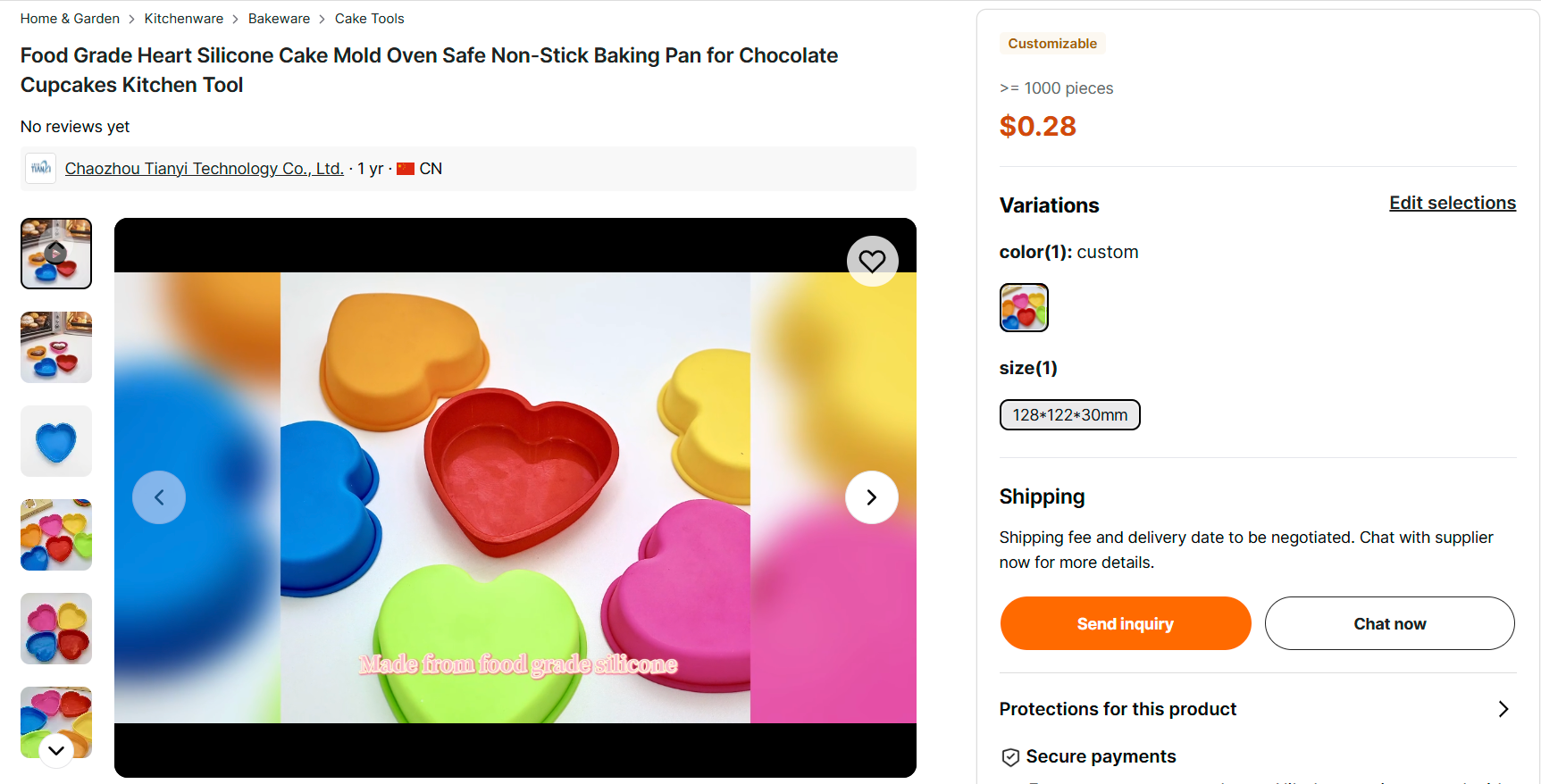Navigate to Home & Garden category
1541x784 pixels.
coord(70,19)
